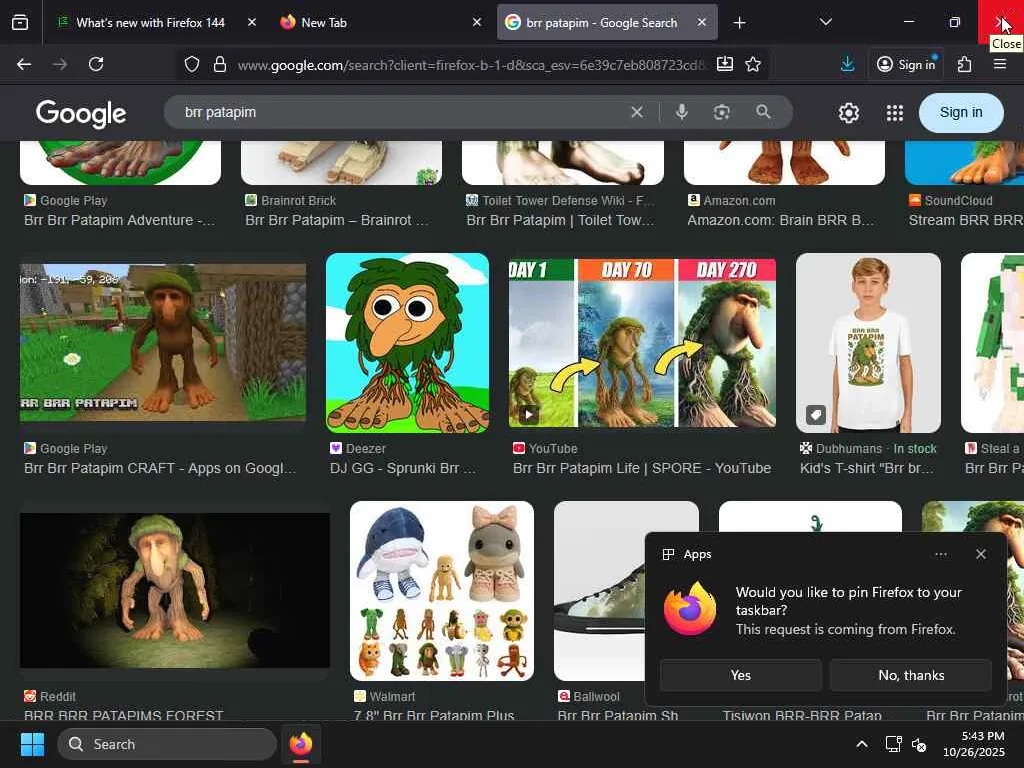The image size is (1024, 768).
Task: Click the address bar URL
Action: coord(472,65)
